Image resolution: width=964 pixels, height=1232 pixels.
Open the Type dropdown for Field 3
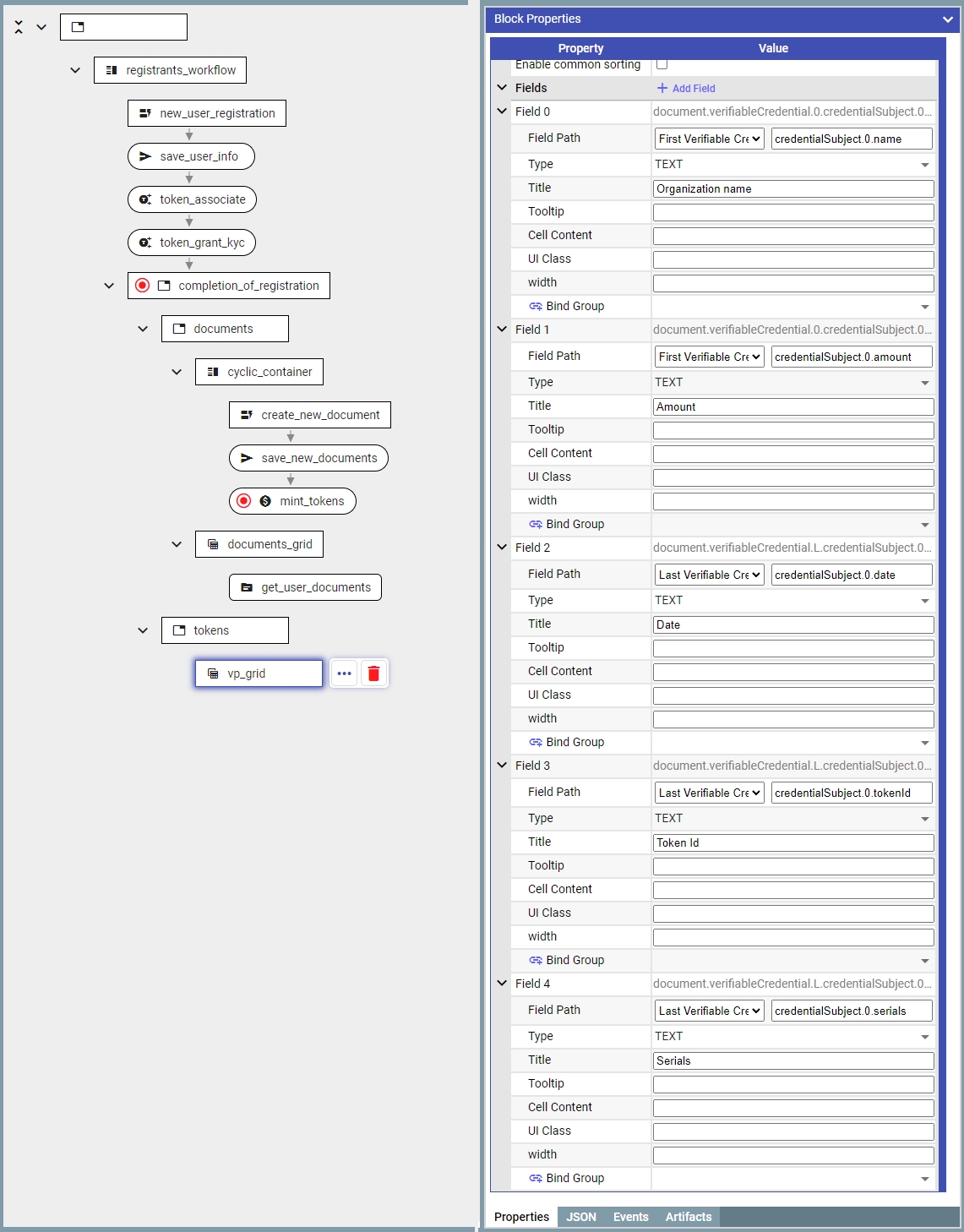point(792,818)
